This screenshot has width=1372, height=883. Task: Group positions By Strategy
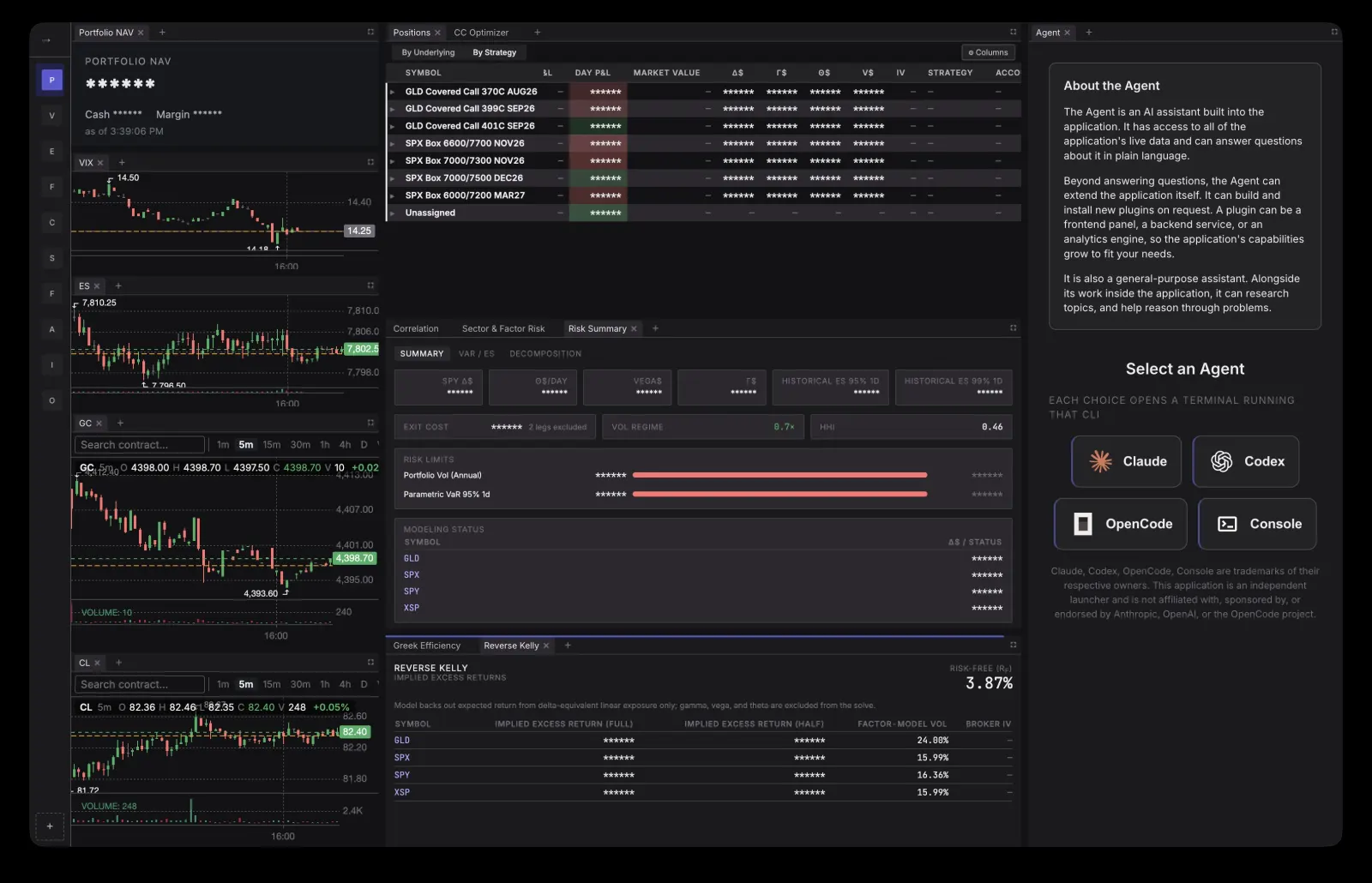tap(495, 52)
